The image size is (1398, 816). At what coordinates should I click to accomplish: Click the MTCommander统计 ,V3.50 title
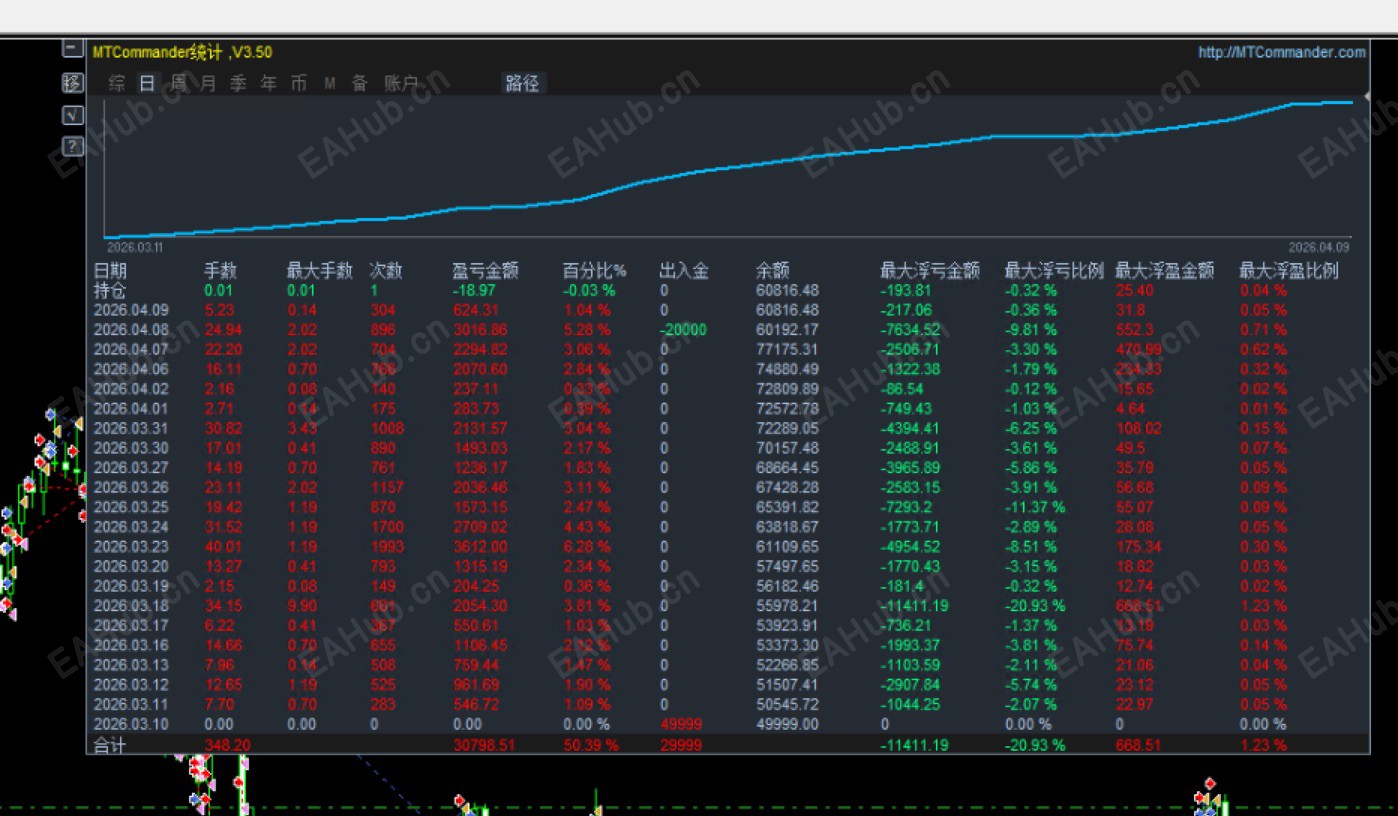coord(182,52)
